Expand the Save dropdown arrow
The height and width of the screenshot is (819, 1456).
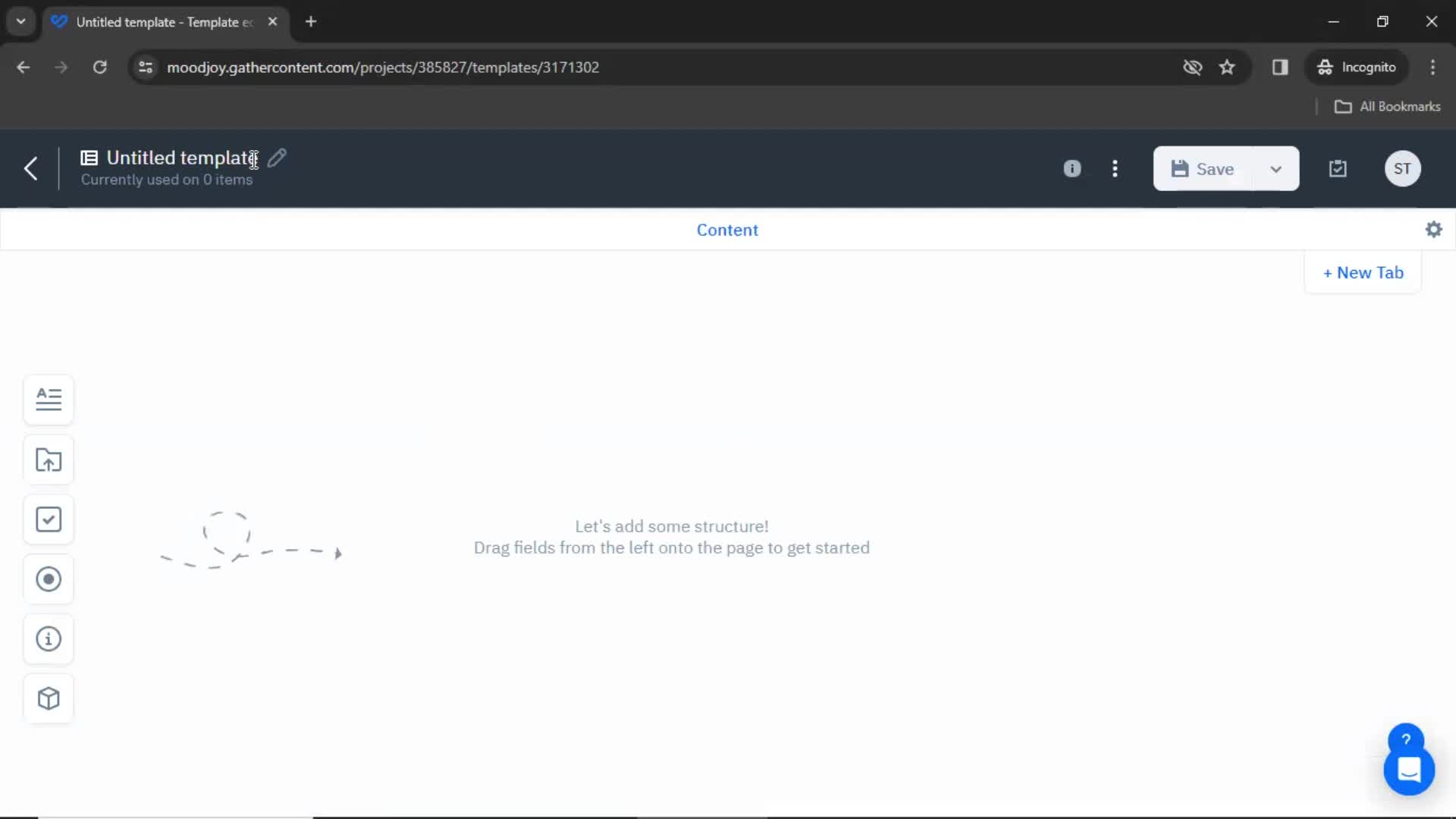click(x=1276, y=169)
